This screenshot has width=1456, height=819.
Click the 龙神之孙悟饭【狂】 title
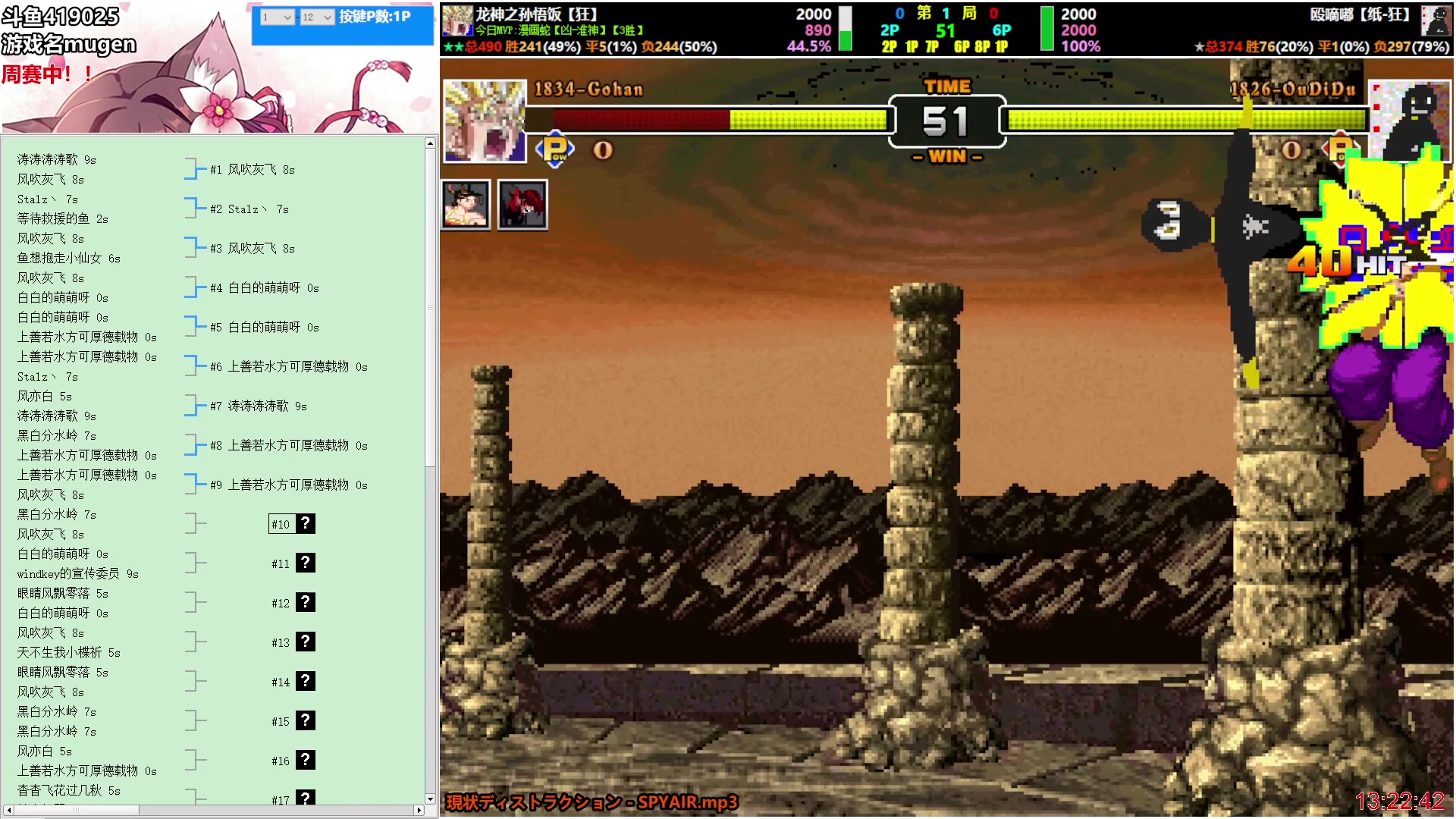click(538, 14)
